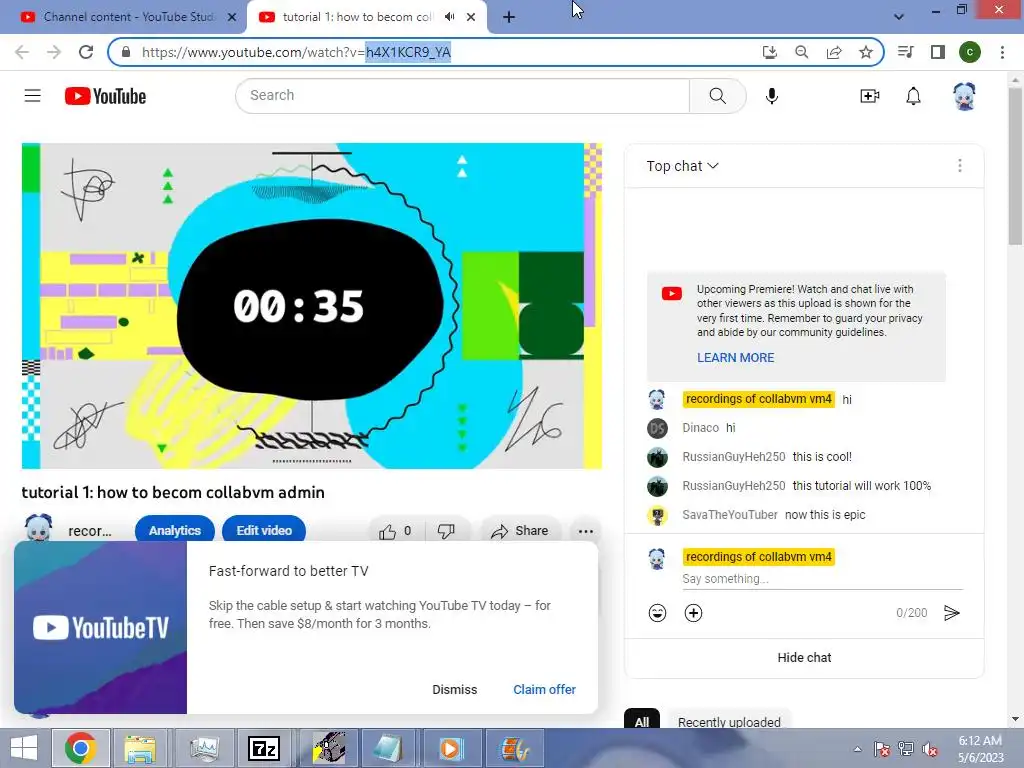Open Chrome three-dot menu

click(1002, 52)
